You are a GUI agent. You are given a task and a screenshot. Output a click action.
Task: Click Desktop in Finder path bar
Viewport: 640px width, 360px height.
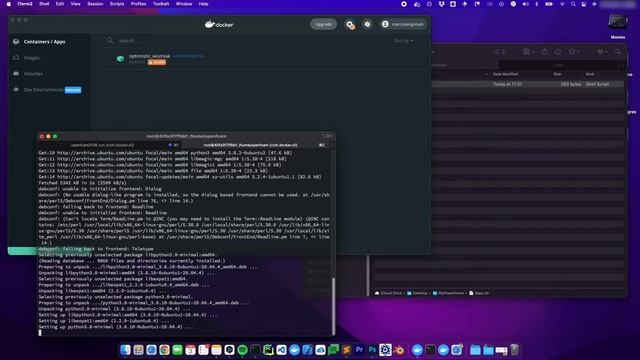click(417, 293)
